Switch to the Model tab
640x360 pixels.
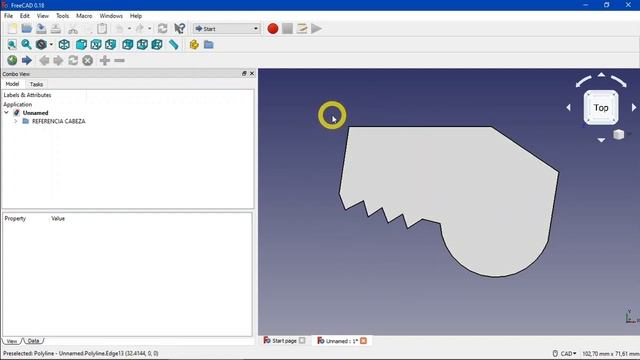(x=12, y=84)
